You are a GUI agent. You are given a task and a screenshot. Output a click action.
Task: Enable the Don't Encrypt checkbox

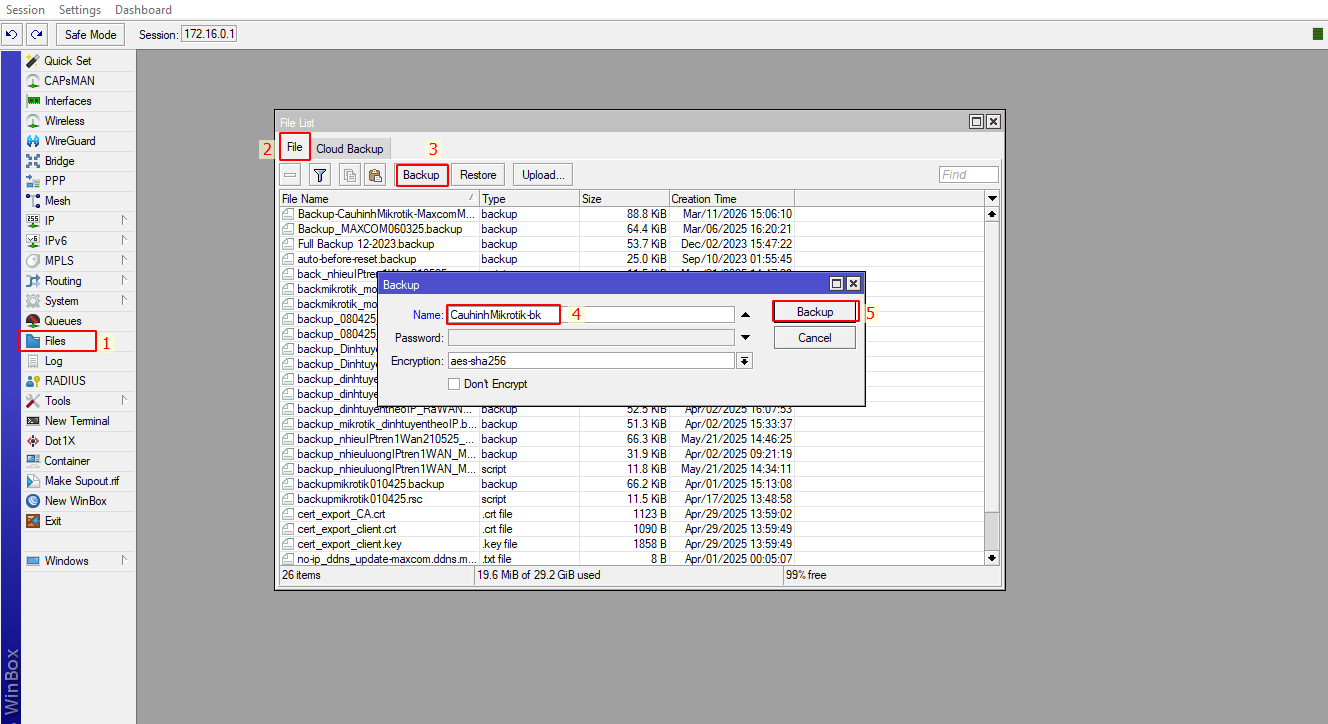454,383
